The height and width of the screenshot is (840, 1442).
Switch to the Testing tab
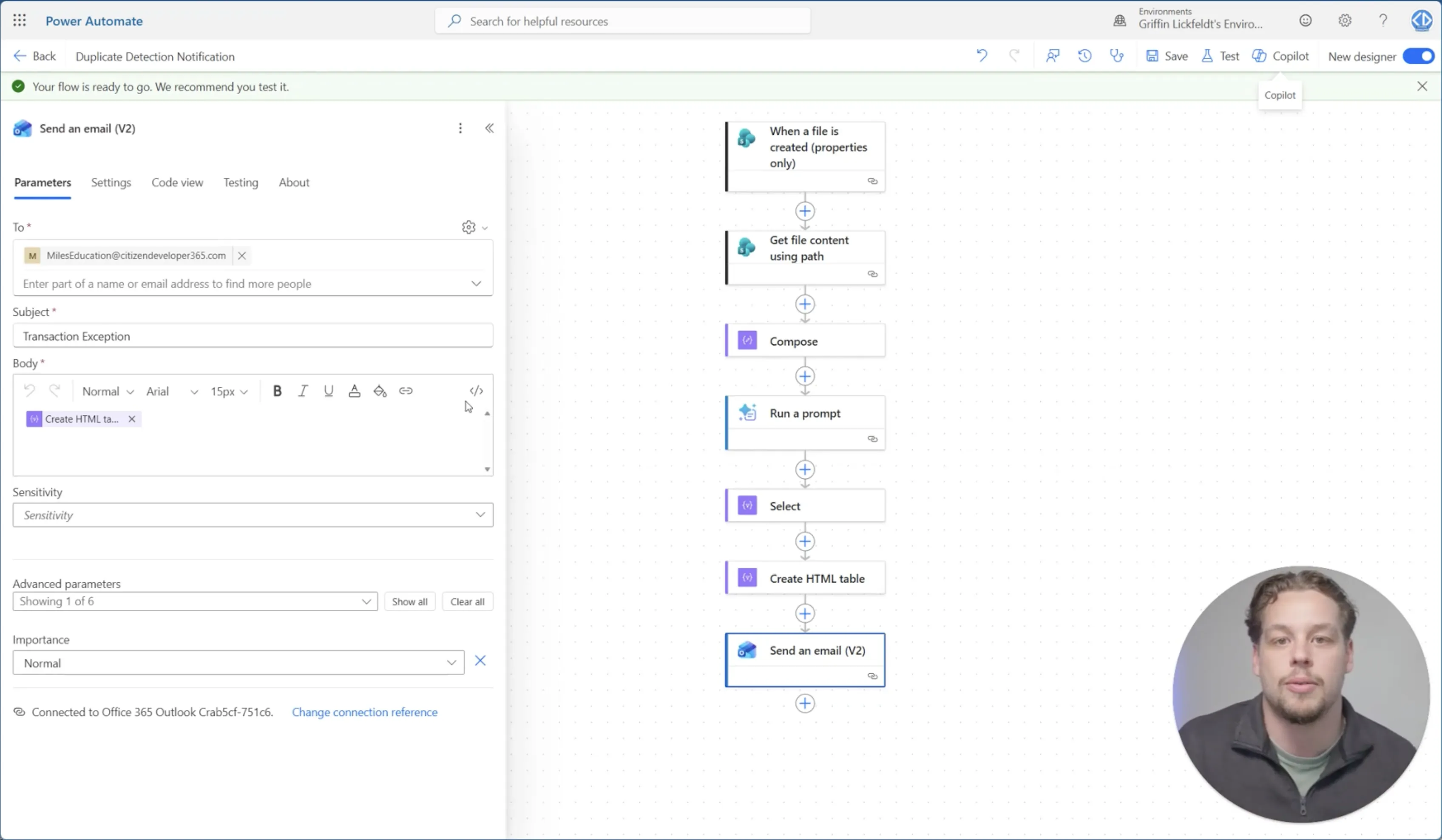(x=240, y=182)
